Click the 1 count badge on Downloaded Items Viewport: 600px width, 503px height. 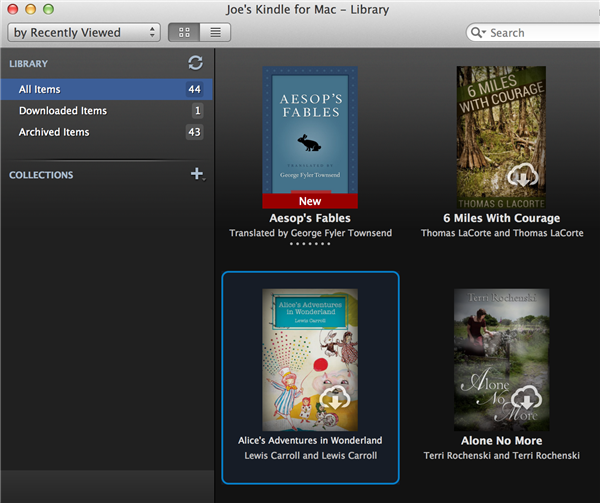pyautogui.click(x=197, y=111)
